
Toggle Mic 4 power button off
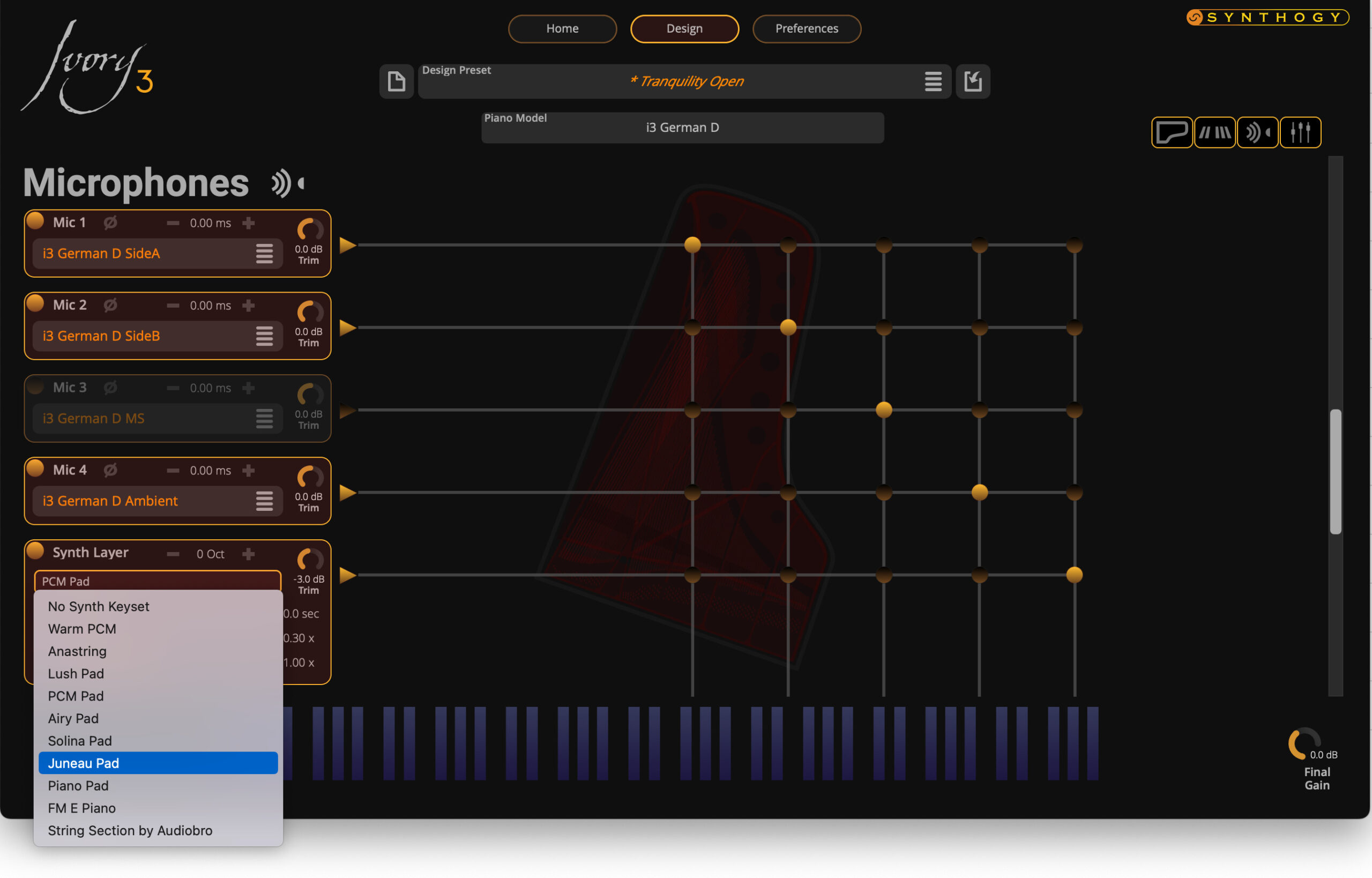coord(35,468)
